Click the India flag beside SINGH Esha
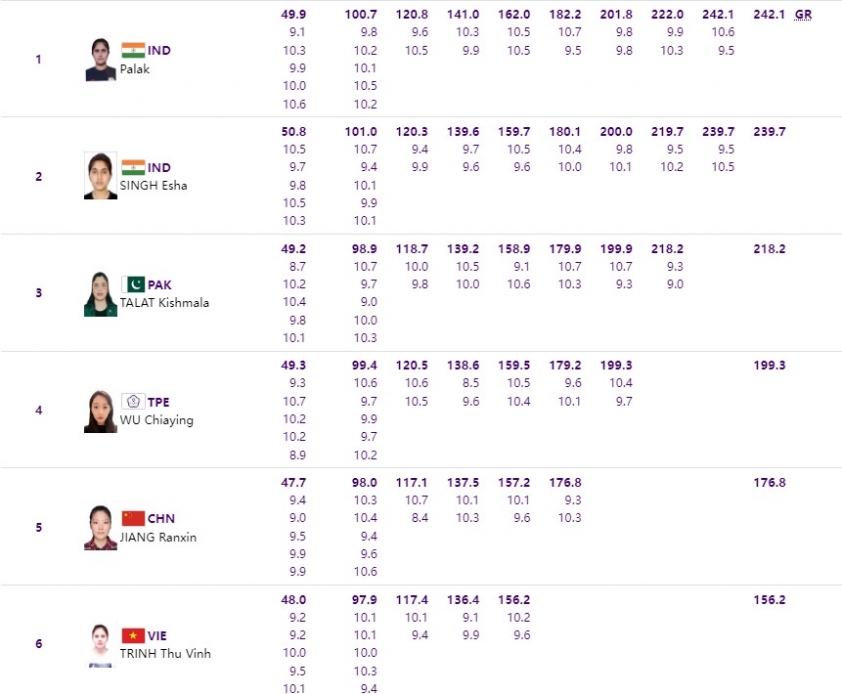The width and height of the screenshot is (842, 694). coord(133,167)
